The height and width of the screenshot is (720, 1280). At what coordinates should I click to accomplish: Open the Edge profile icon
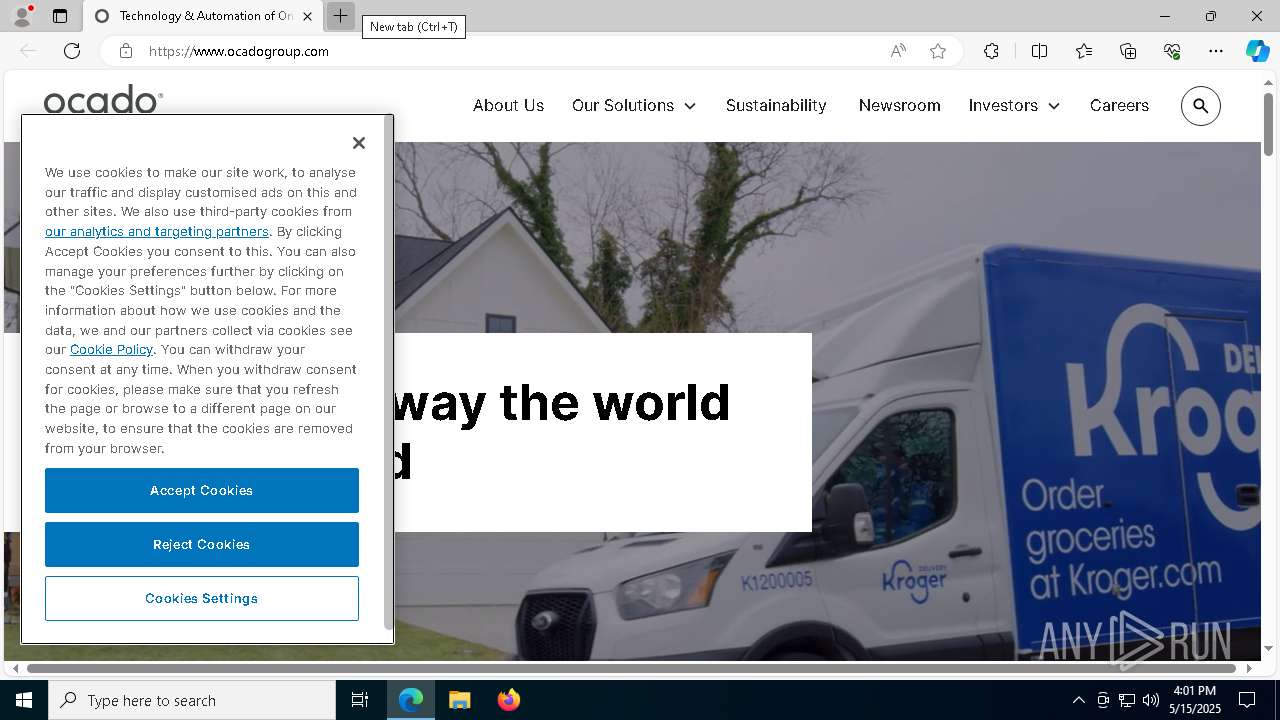pos(21,16)
